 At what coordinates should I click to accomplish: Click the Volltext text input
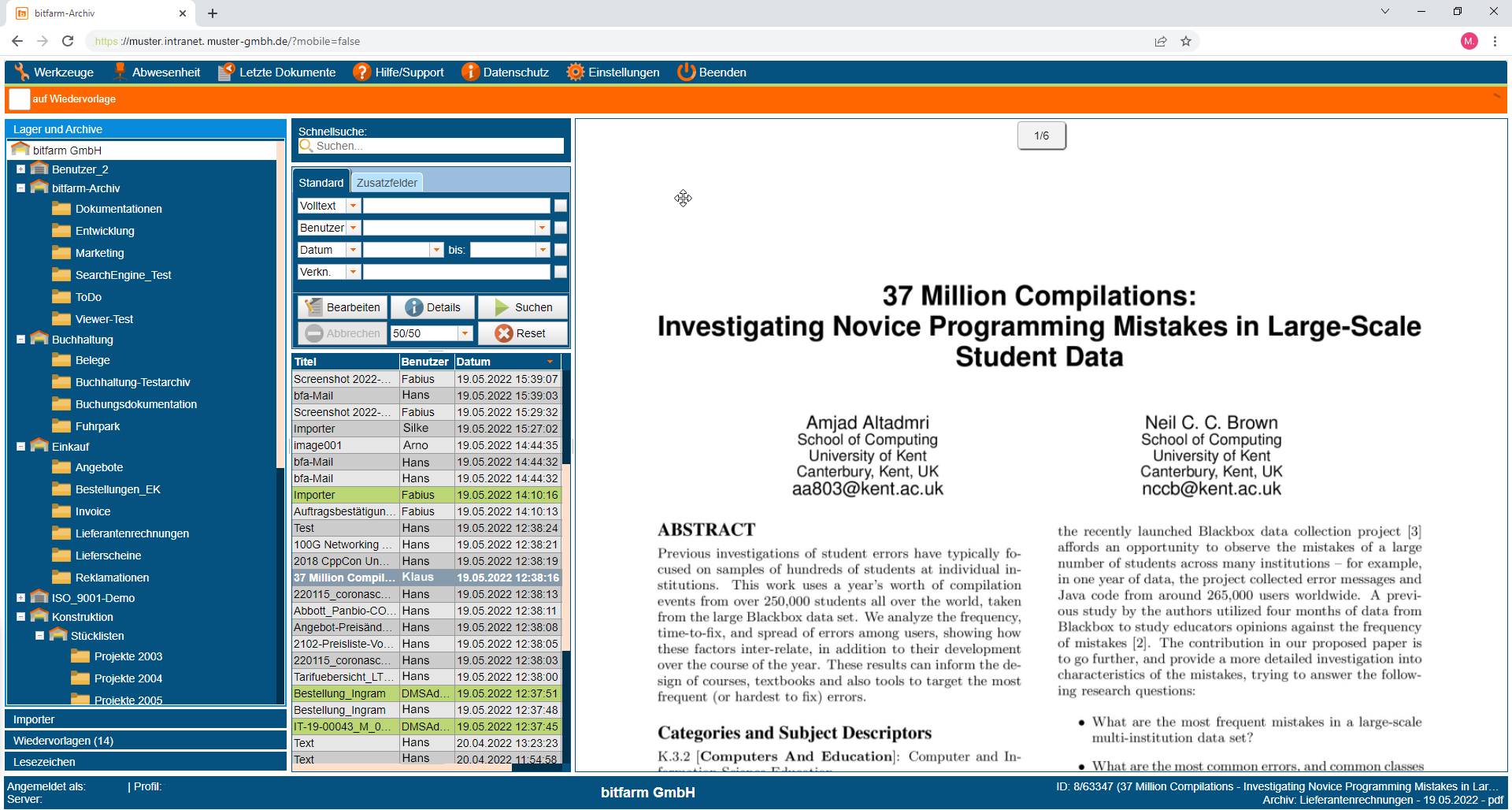click(456, 206)
